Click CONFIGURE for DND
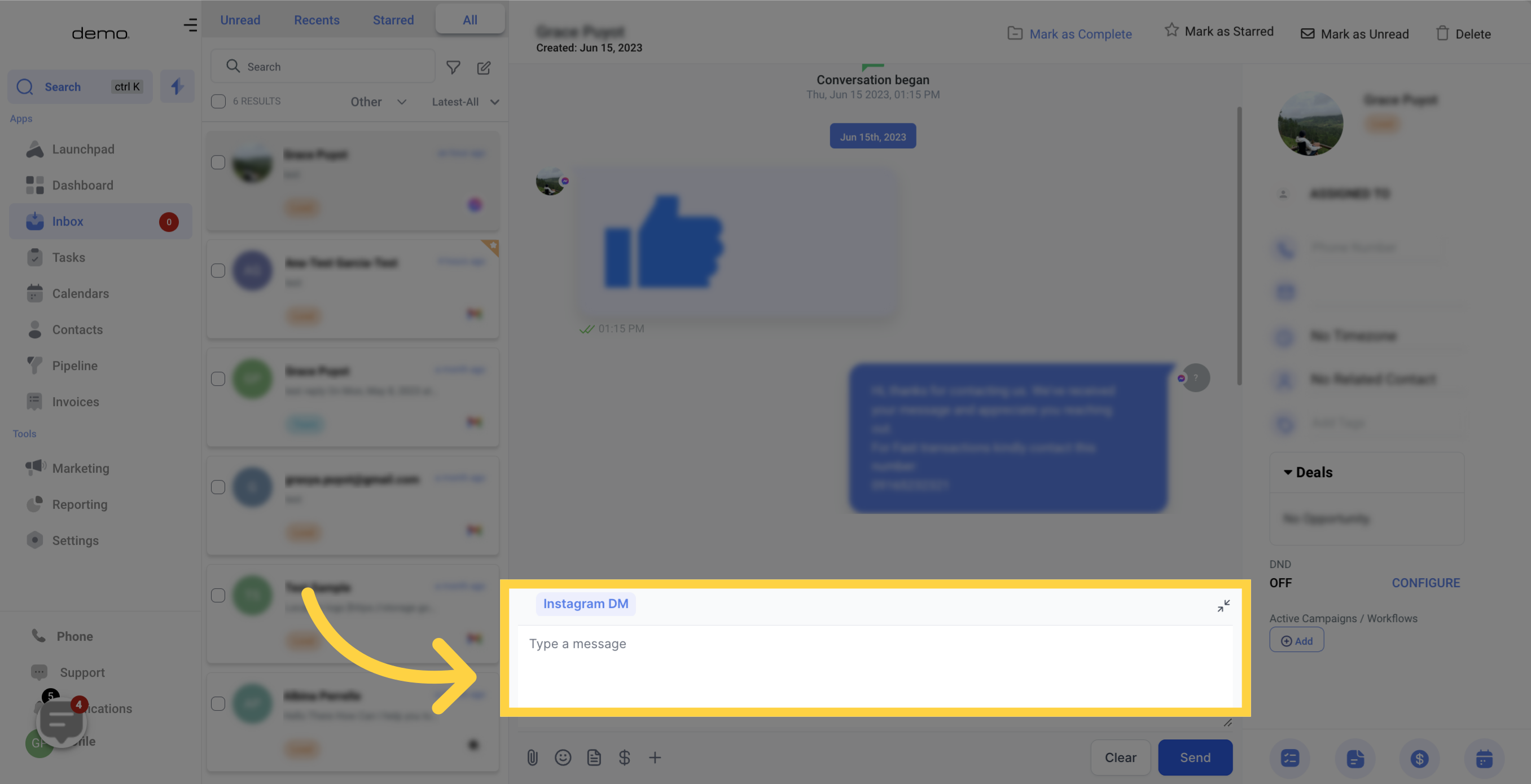The image size is (1531, 784). 1425,583
